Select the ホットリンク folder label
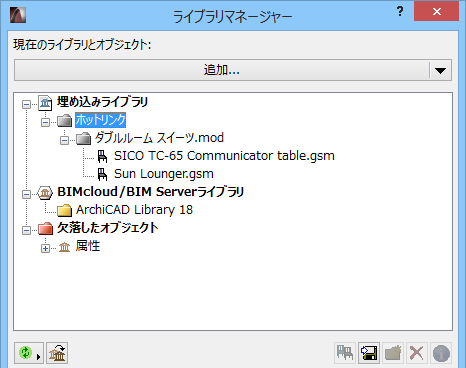466x368 pixels. (x=100, y=120)
